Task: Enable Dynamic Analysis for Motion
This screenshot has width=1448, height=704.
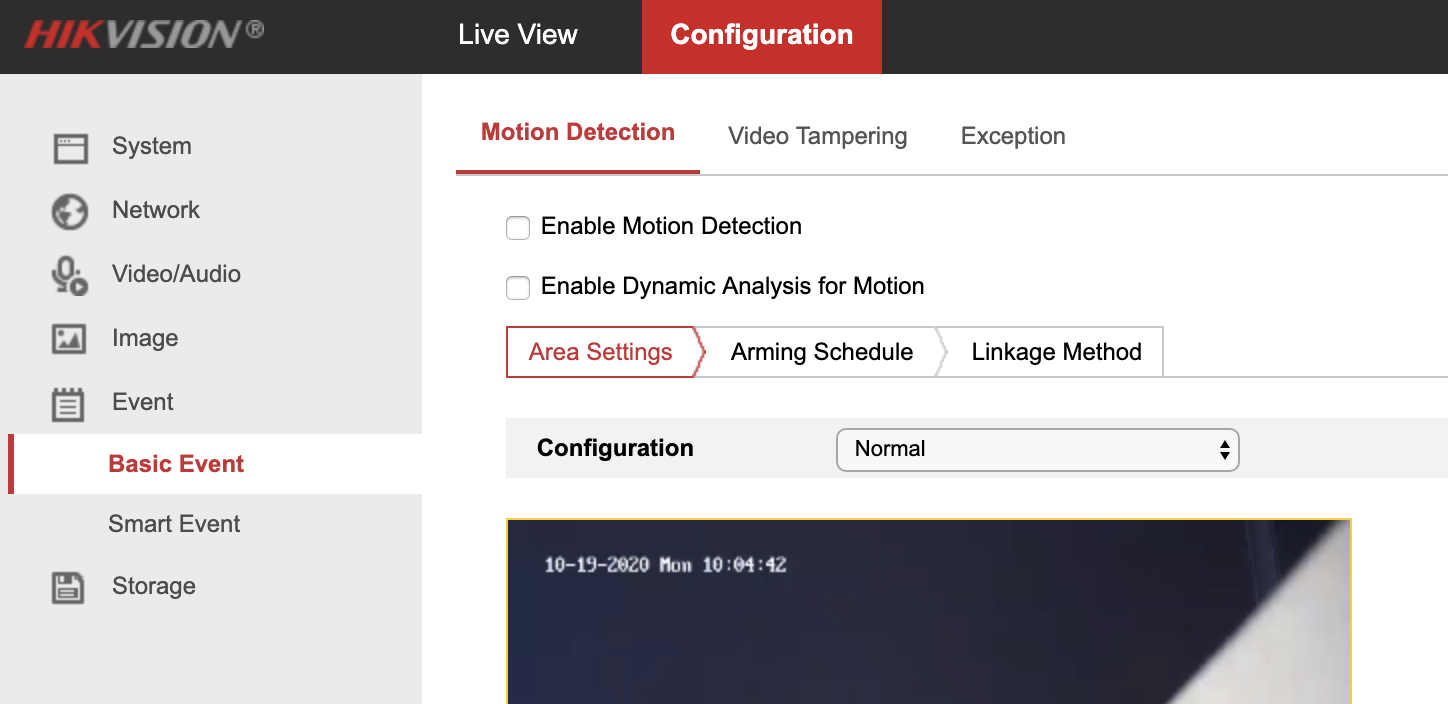Action: (518, 287)
